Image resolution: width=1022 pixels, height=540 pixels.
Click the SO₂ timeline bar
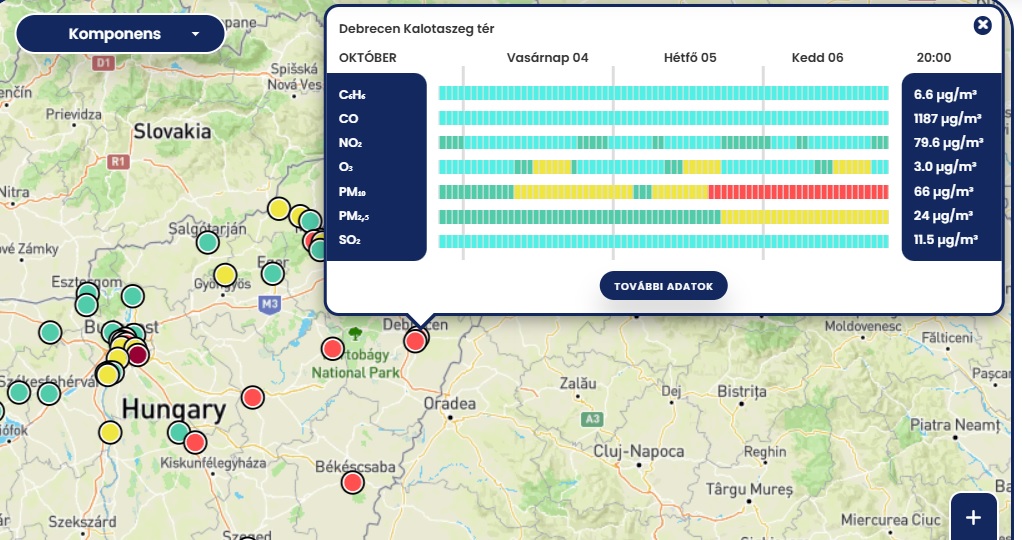[664, 241]
